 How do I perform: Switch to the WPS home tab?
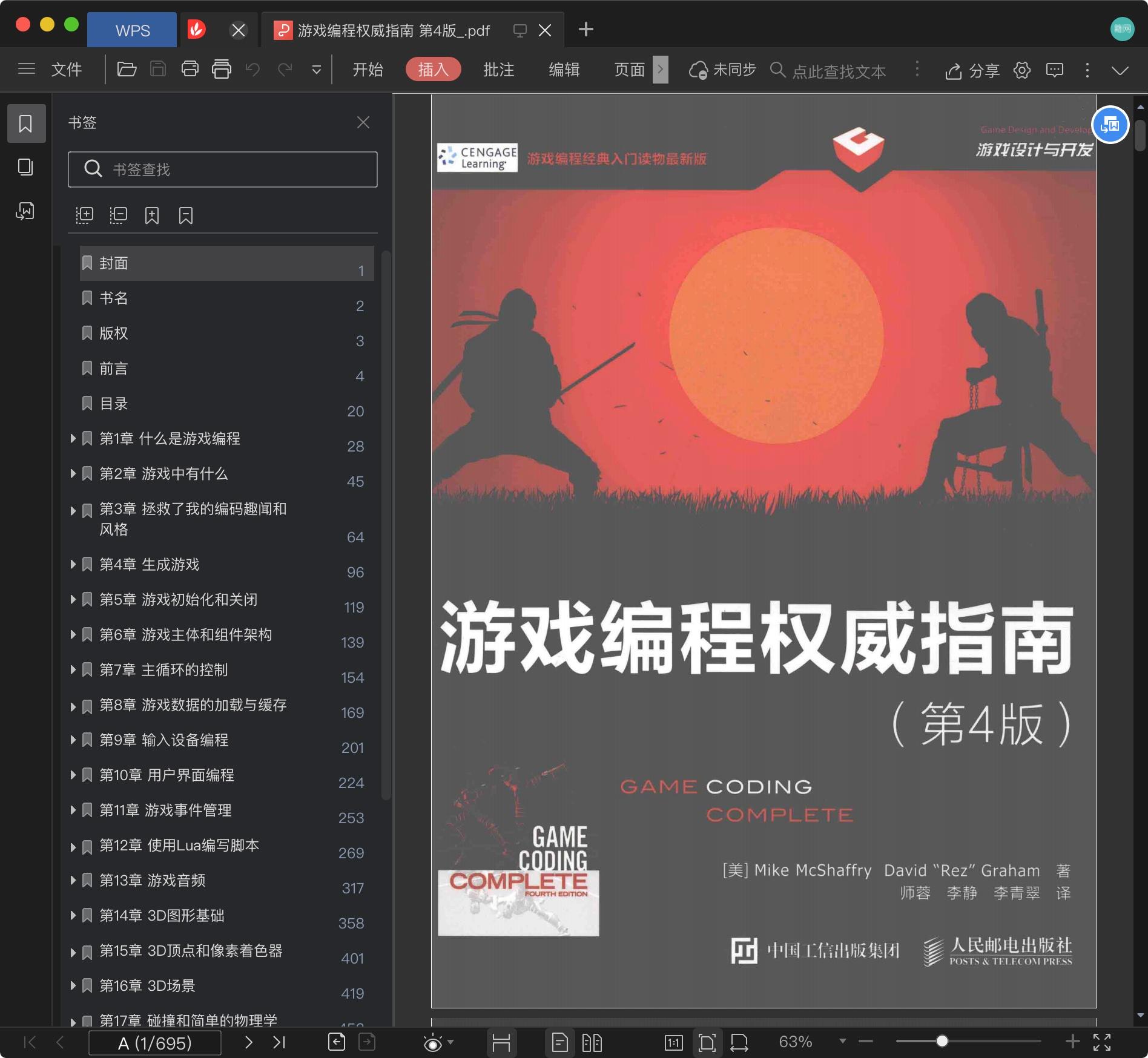click(x=132, y=30)
